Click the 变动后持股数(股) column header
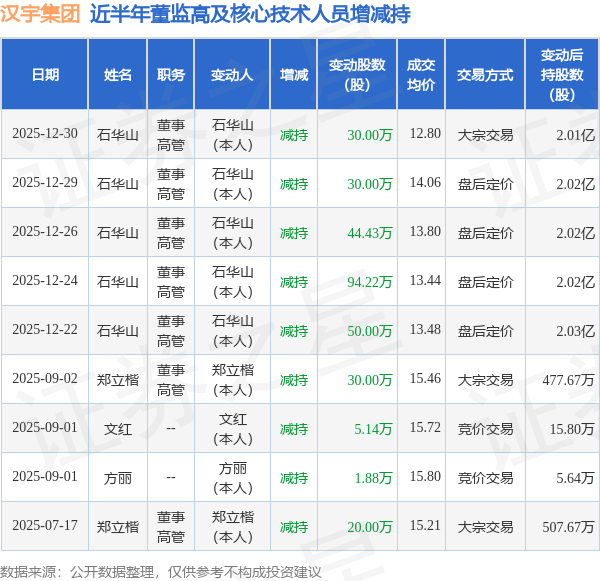Viewport: 600px width, 581px height. 562,75
